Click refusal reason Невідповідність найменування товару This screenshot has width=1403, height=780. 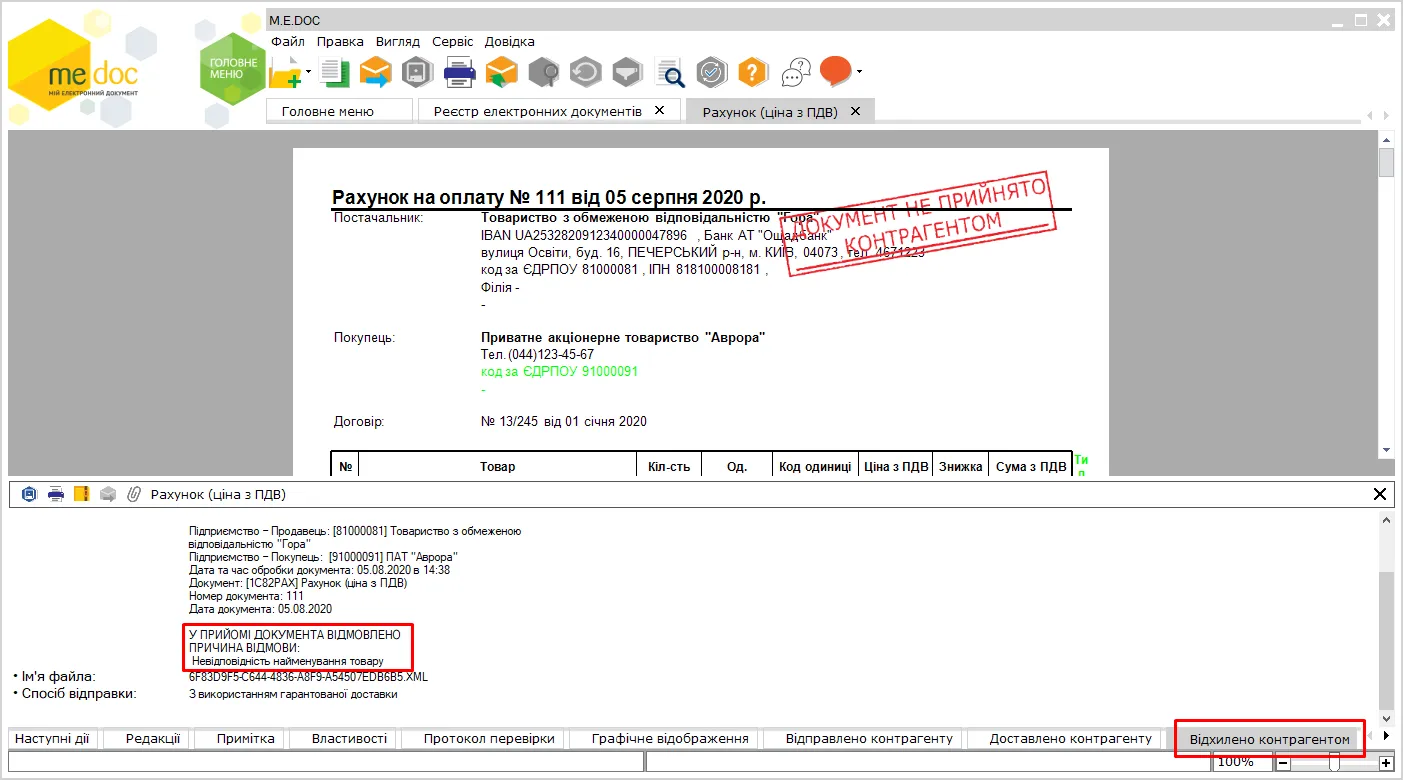[288, 661]
